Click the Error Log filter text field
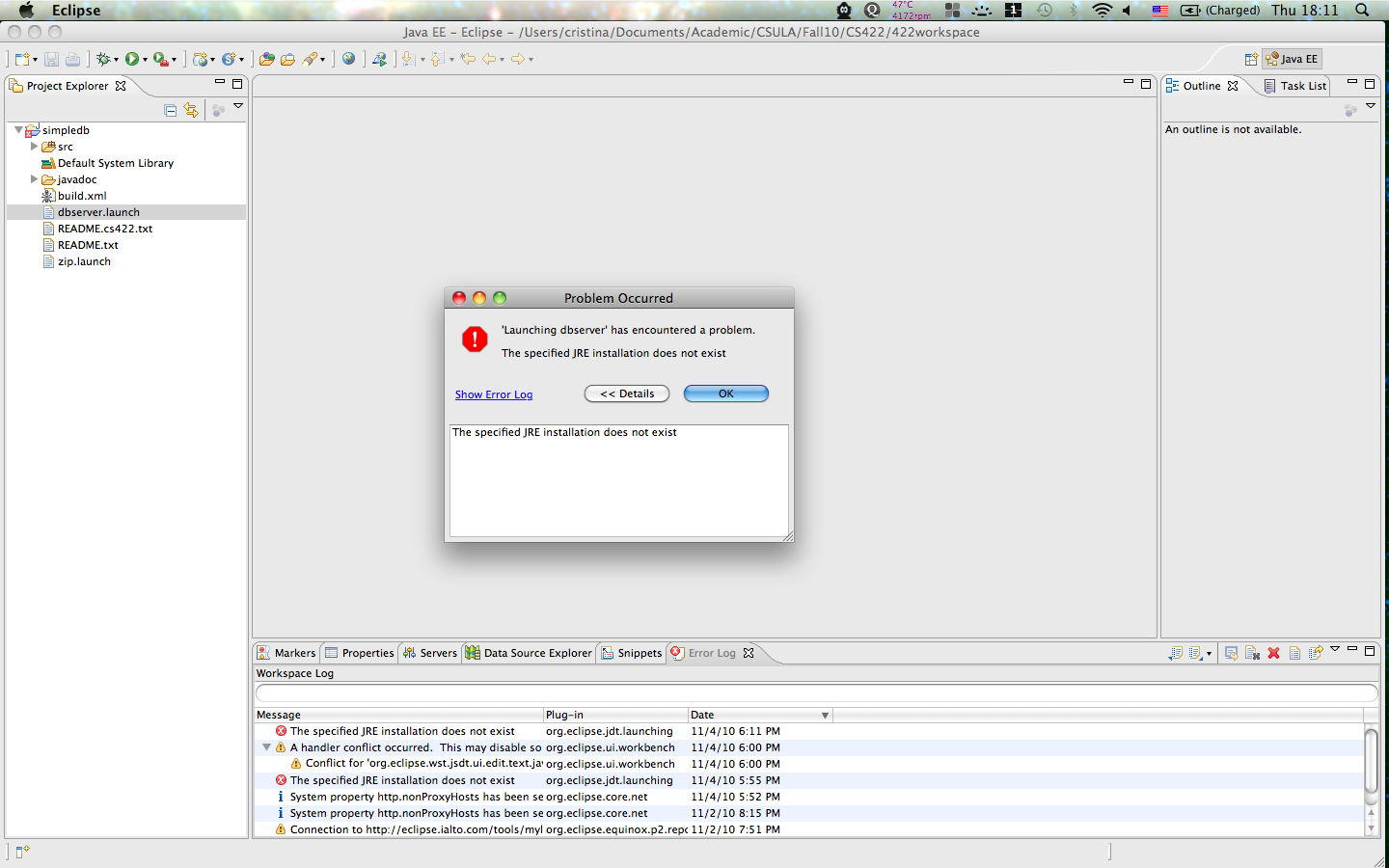This screenshot has height=868, width=1389. (x=816, y=692)
